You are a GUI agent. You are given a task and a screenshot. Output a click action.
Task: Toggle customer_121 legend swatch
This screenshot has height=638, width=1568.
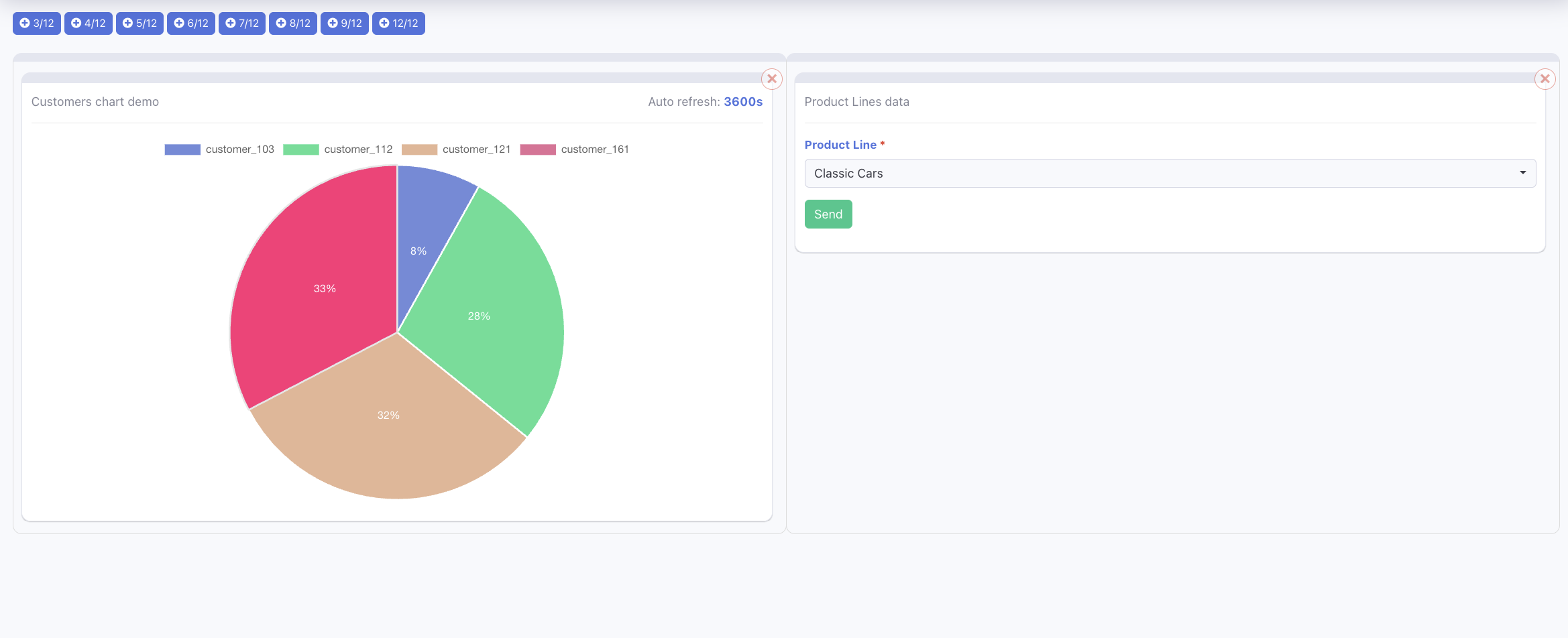click(x=419, y=149)
